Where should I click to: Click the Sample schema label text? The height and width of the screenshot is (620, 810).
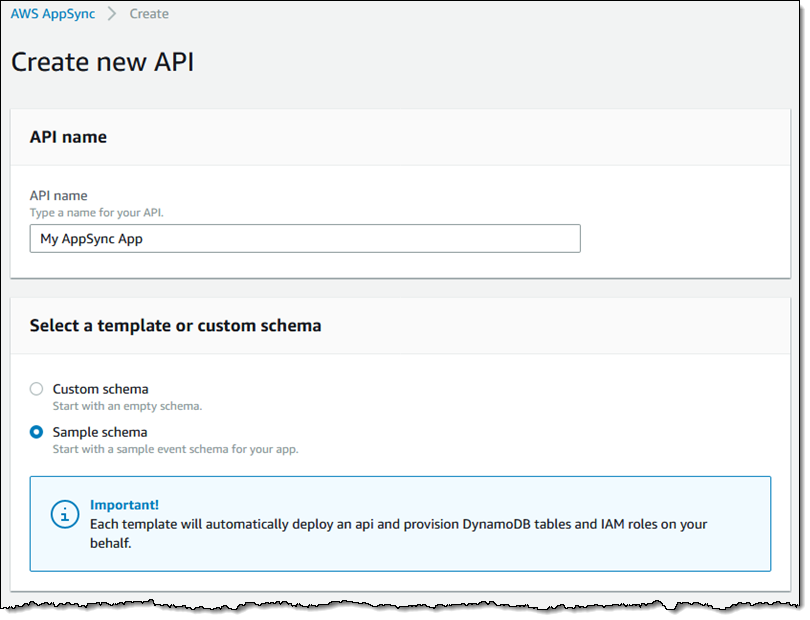pyautogui.click(x=99, y=432)
